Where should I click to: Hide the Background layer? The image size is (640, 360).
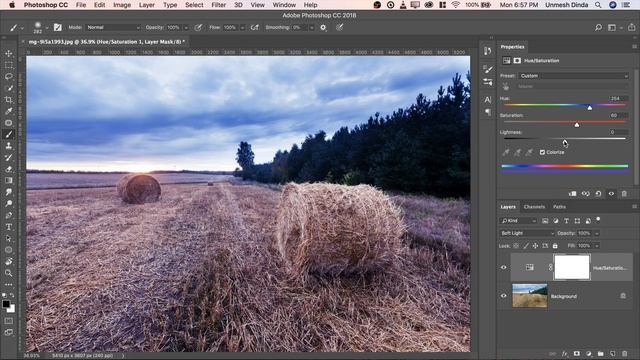[x=504, y=296]
